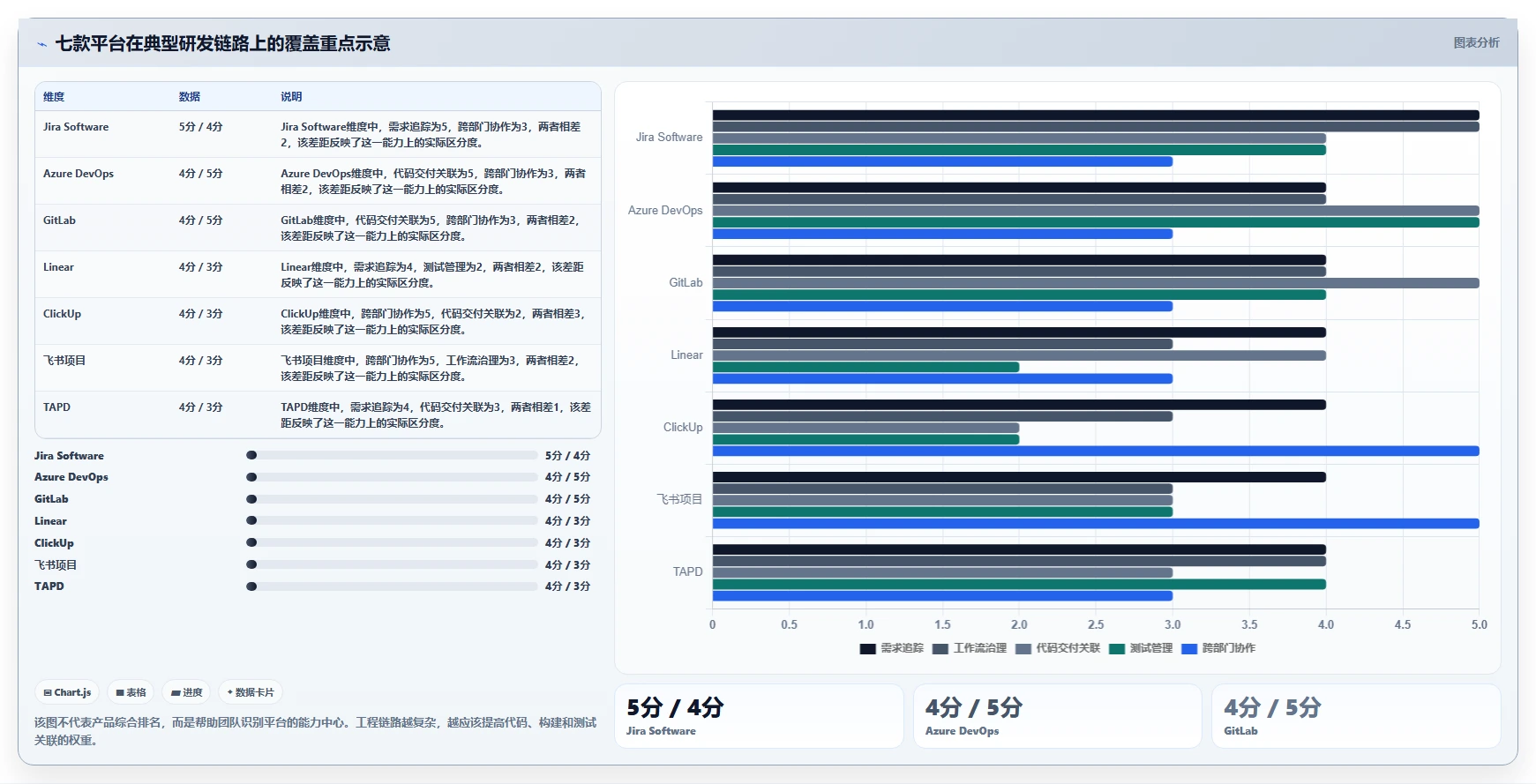Select the Azure DevOps cell in the table
This screenshot has width=1536, height=784.
pyautogui.click(x=79, y=174)
